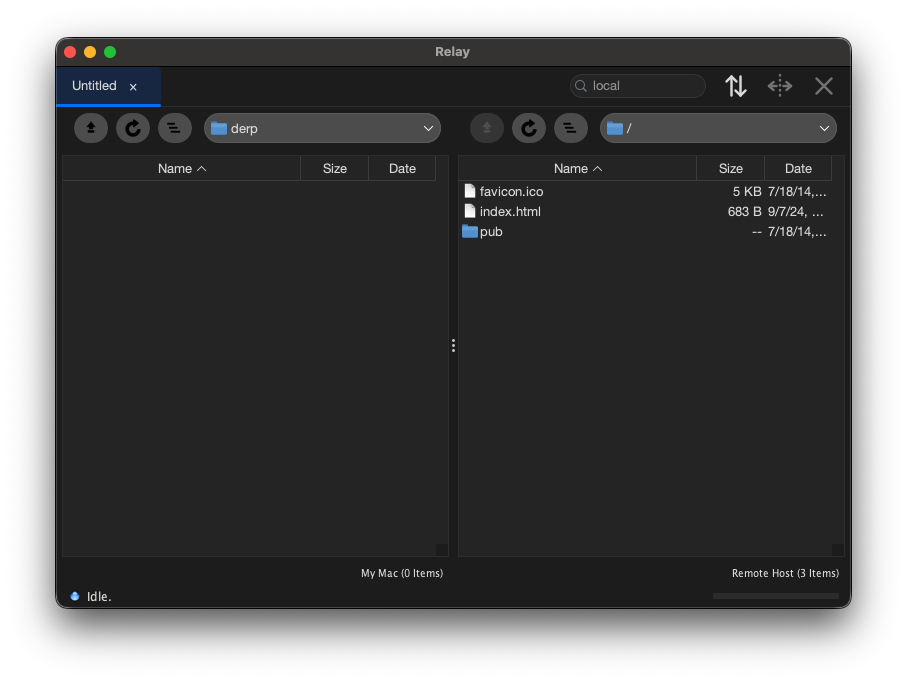This screenshot has height=682, width=907.
Task: Select the pub folder name
Action: 491,232
